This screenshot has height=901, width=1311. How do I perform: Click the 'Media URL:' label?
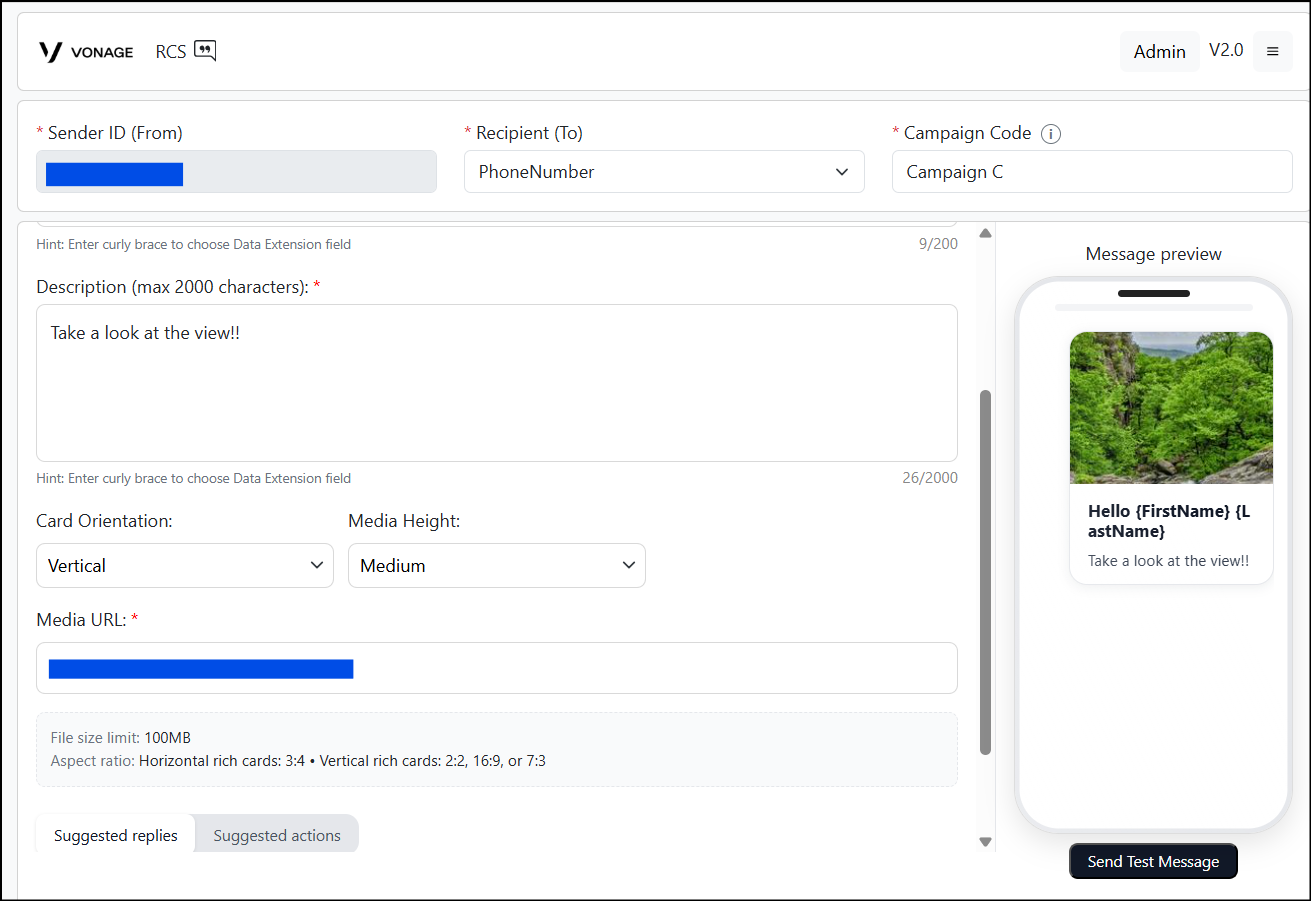tap(87, 620)
